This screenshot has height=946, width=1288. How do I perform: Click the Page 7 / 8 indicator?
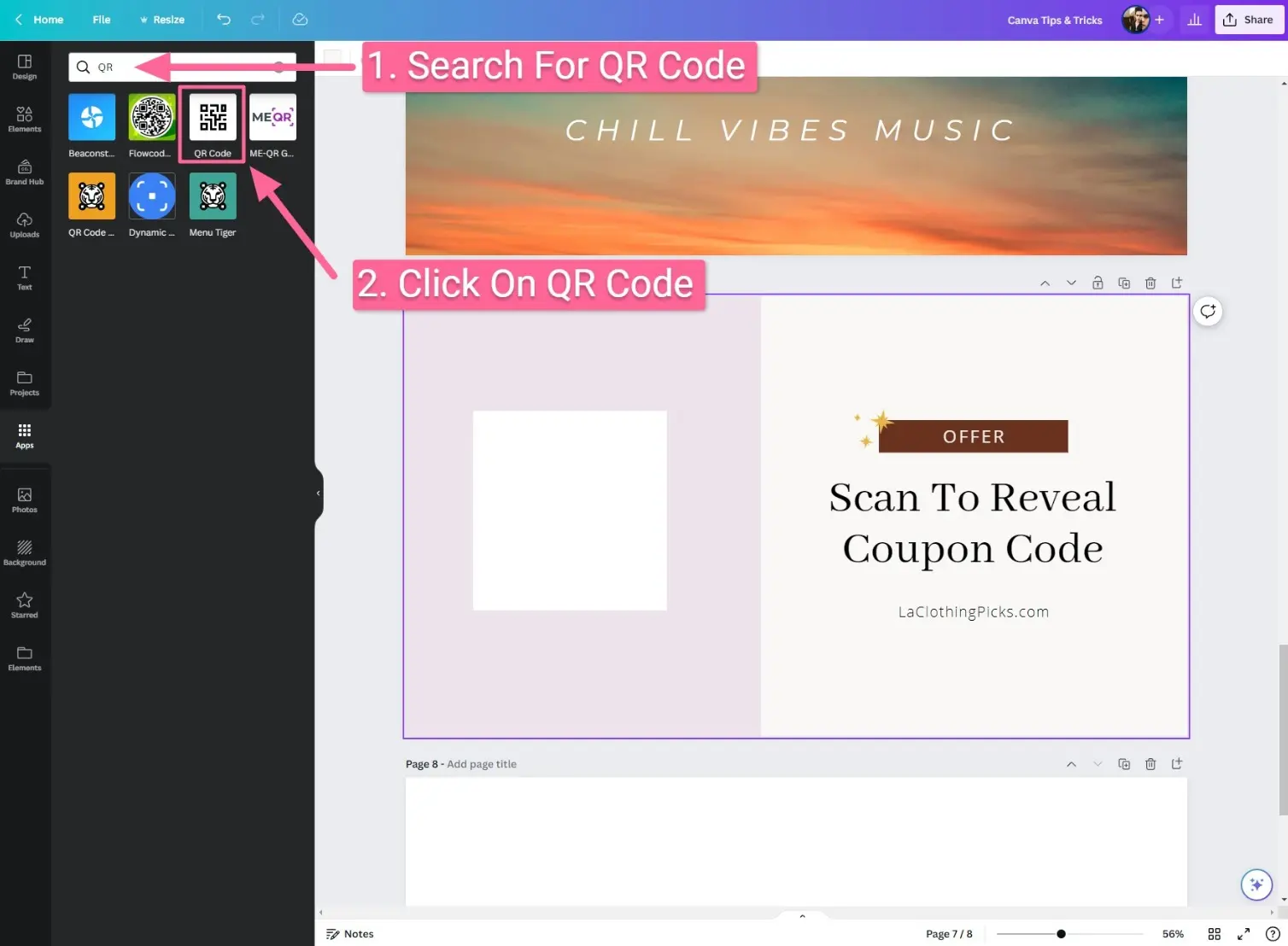tap(949, 934)
